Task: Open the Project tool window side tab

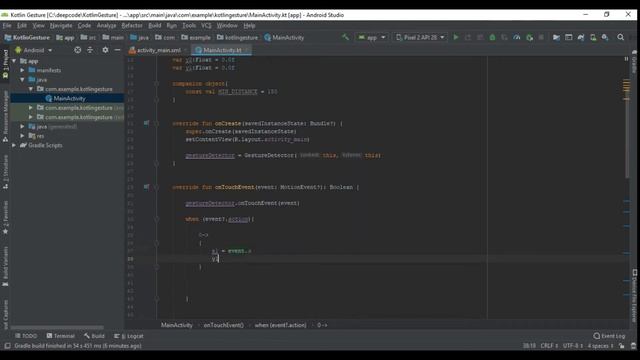Action: pos(5,64)
